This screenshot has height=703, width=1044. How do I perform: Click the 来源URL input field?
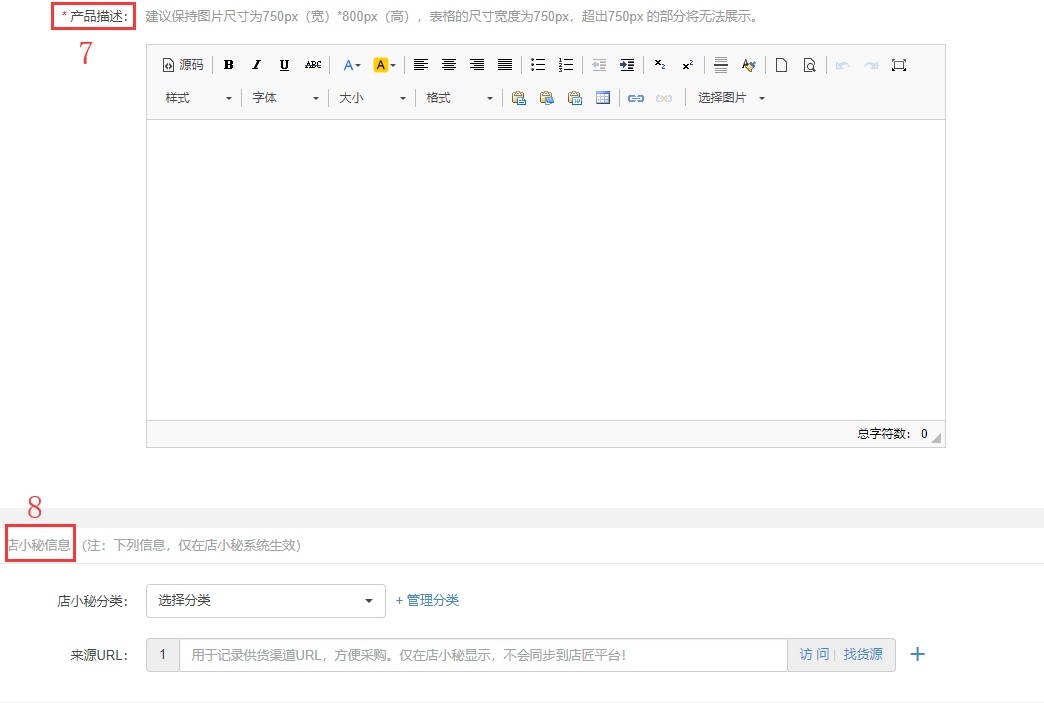click(x=483, y=655)
